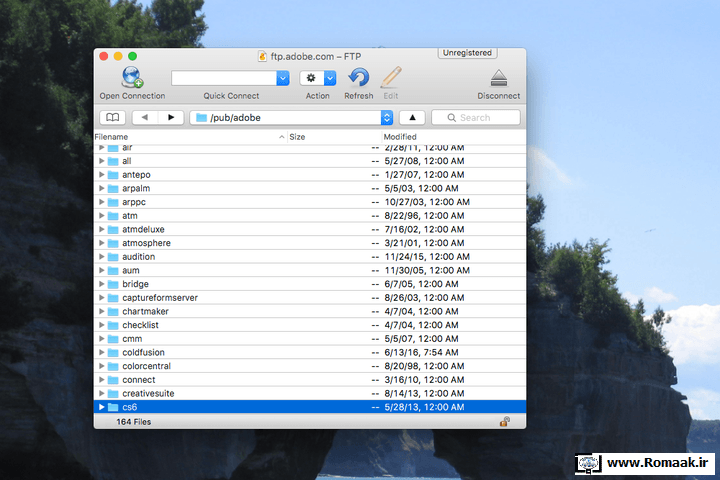Expand the atm folder
The height and width of the screenshot is (480, 720).
click(x=101, y=215)
